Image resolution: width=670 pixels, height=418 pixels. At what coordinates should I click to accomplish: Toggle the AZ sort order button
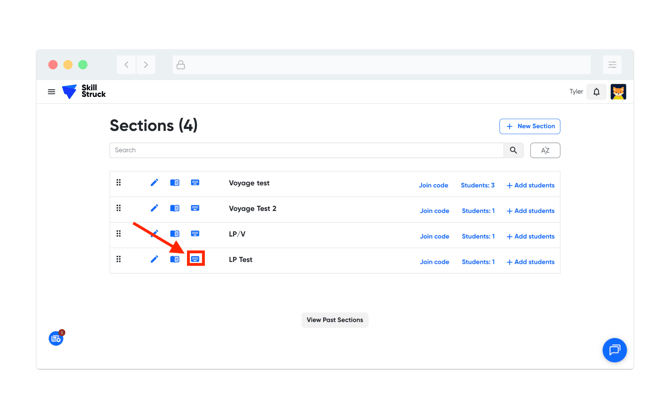(545, 150)
